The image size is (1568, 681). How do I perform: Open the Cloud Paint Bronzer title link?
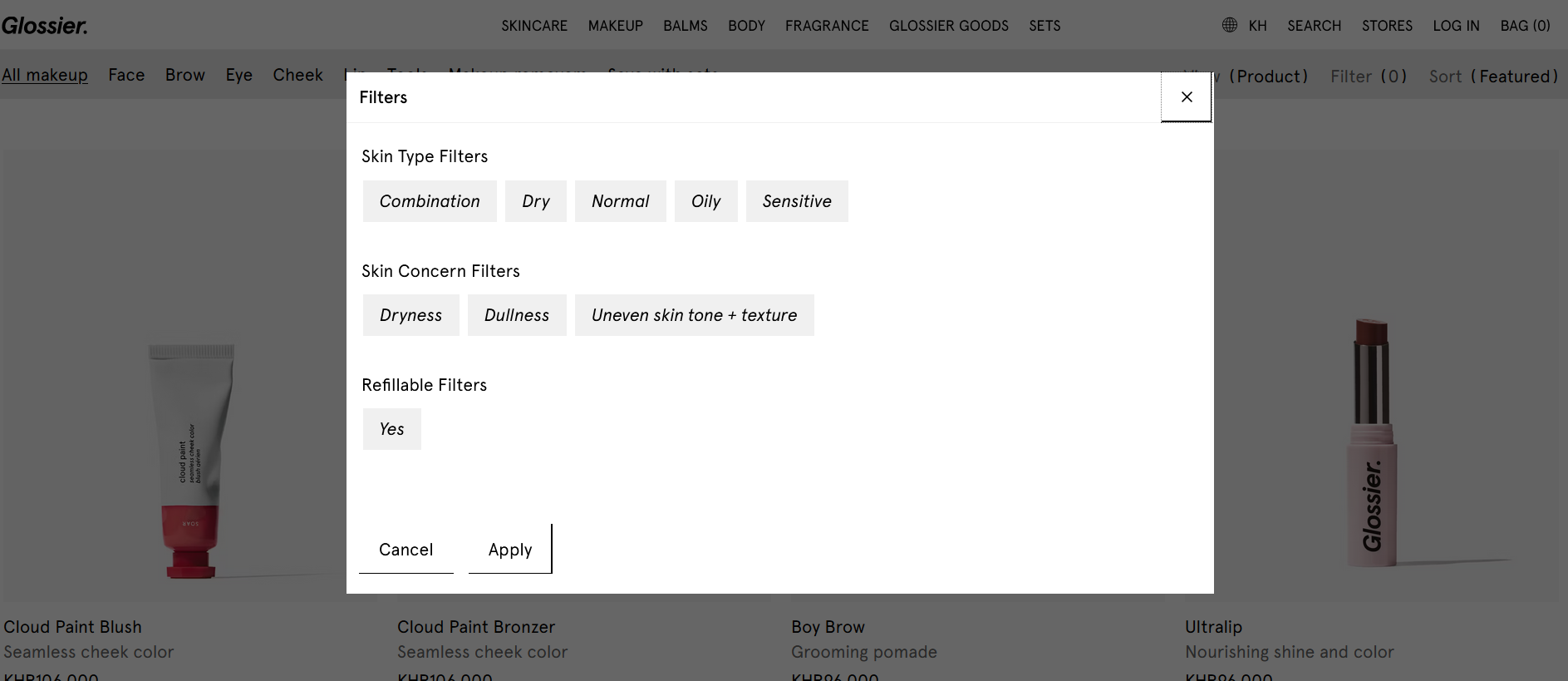pyautogui.click(x=476, y=627)
